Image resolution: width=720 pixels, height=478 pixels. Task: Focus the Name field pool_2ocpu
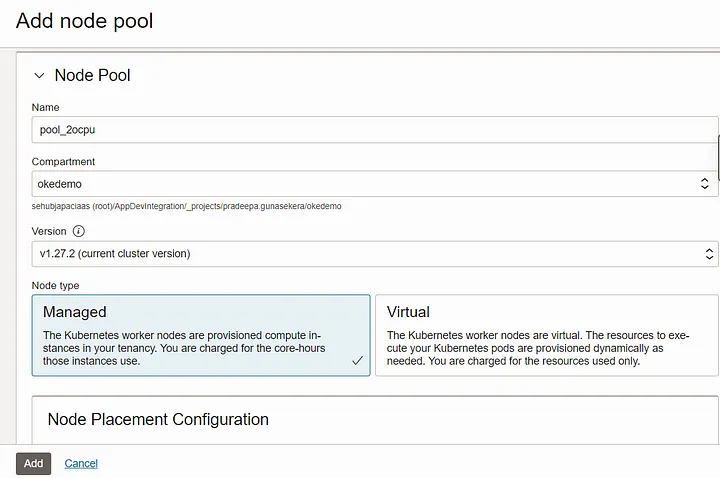[375, 129]
